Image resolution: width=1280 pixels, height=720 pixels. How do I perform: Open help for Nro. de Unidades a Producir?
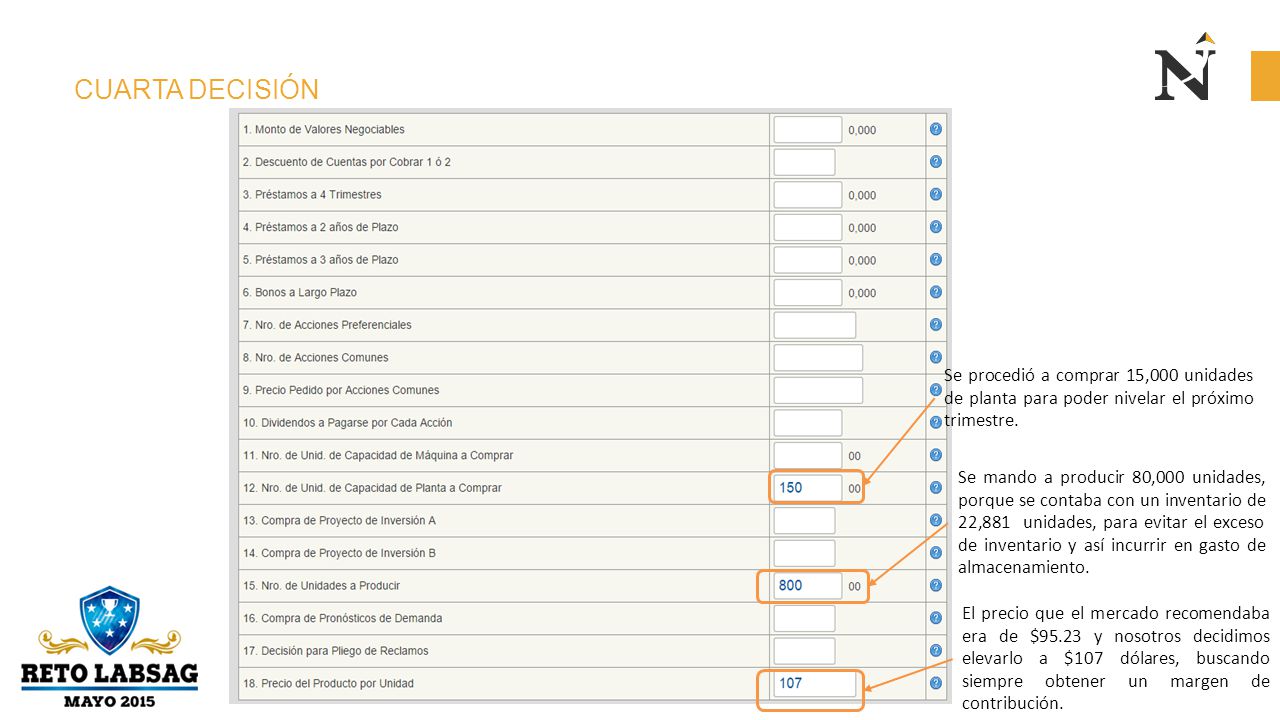coord(936,585)
